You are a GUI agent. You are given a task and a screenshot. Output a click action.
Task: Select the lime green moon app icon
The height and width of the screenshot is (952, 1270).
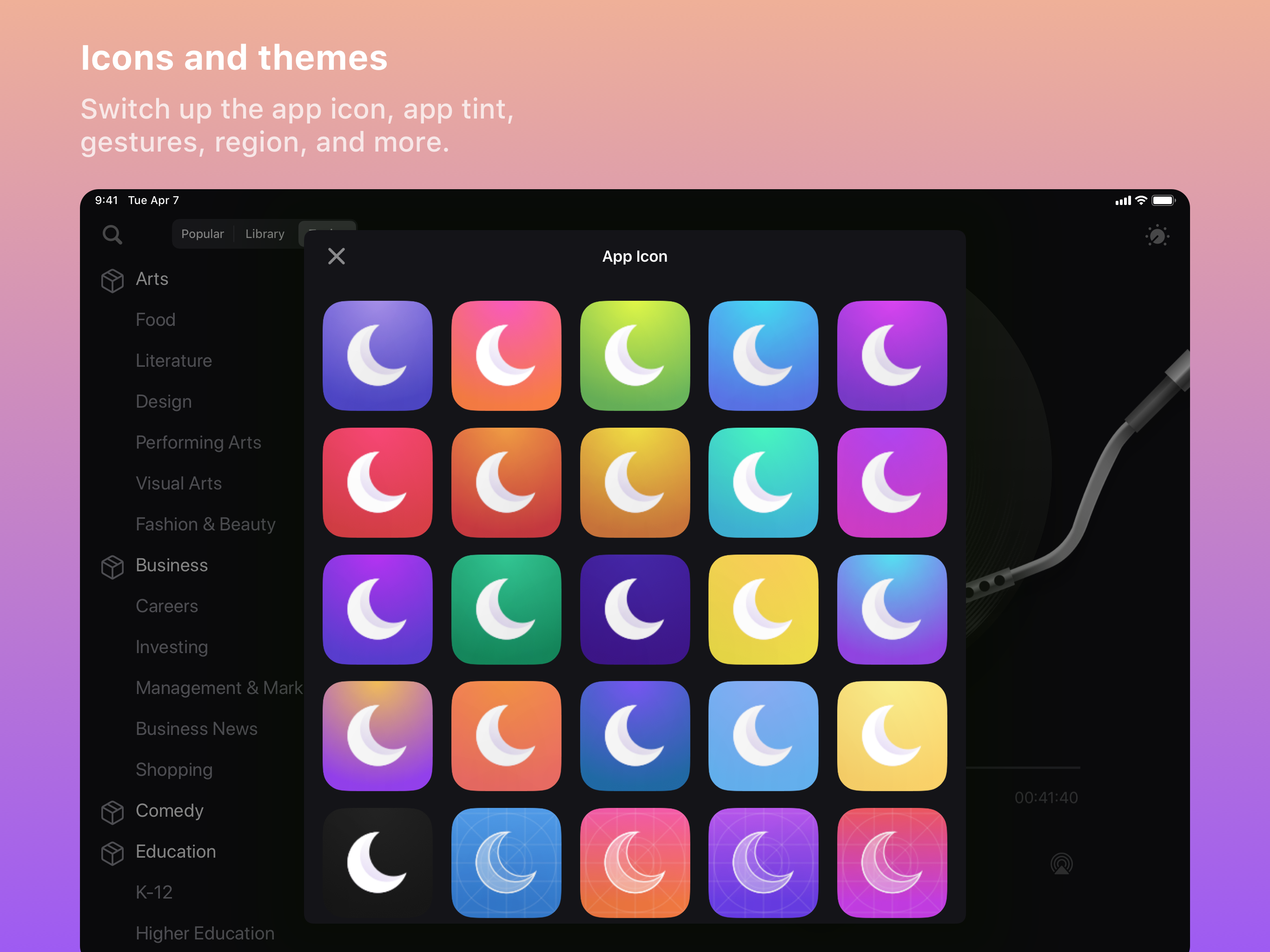coord(635,356)
